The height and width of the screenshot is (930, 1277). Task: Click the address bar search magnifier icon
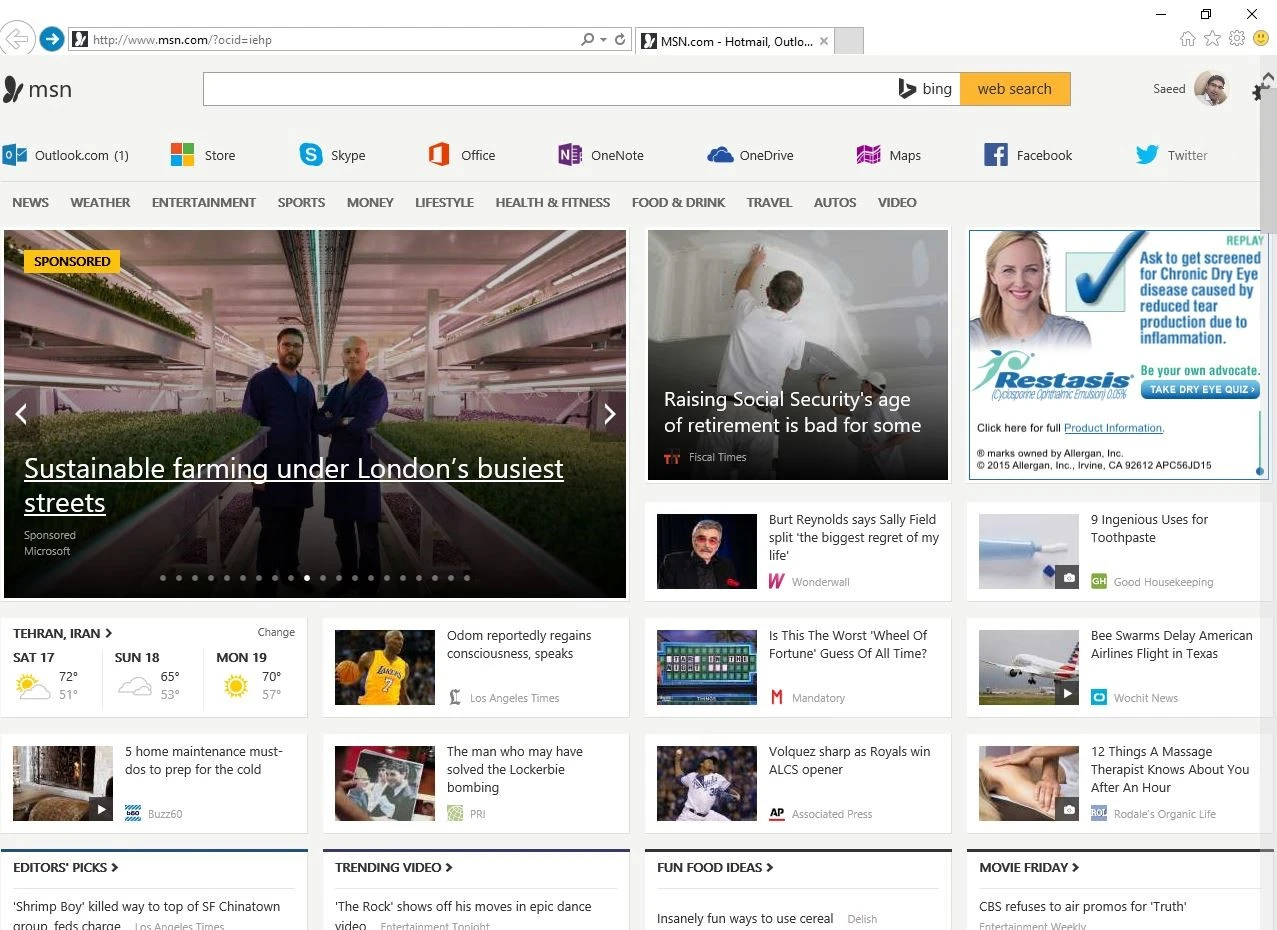point(587,40)
